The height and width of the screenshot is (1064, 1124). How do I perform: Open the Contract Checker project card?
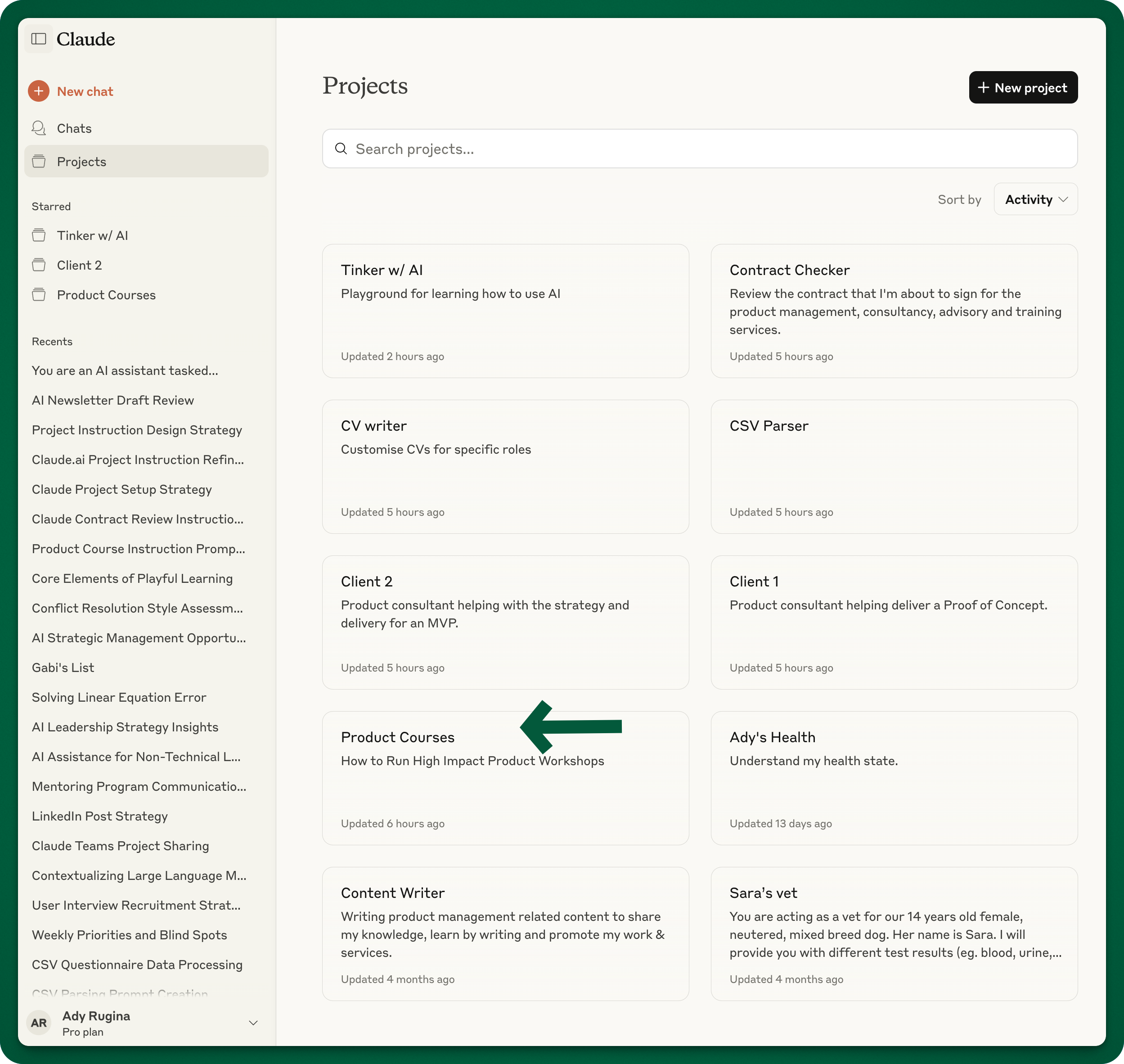pyautogui.click(x=894, y=311)
